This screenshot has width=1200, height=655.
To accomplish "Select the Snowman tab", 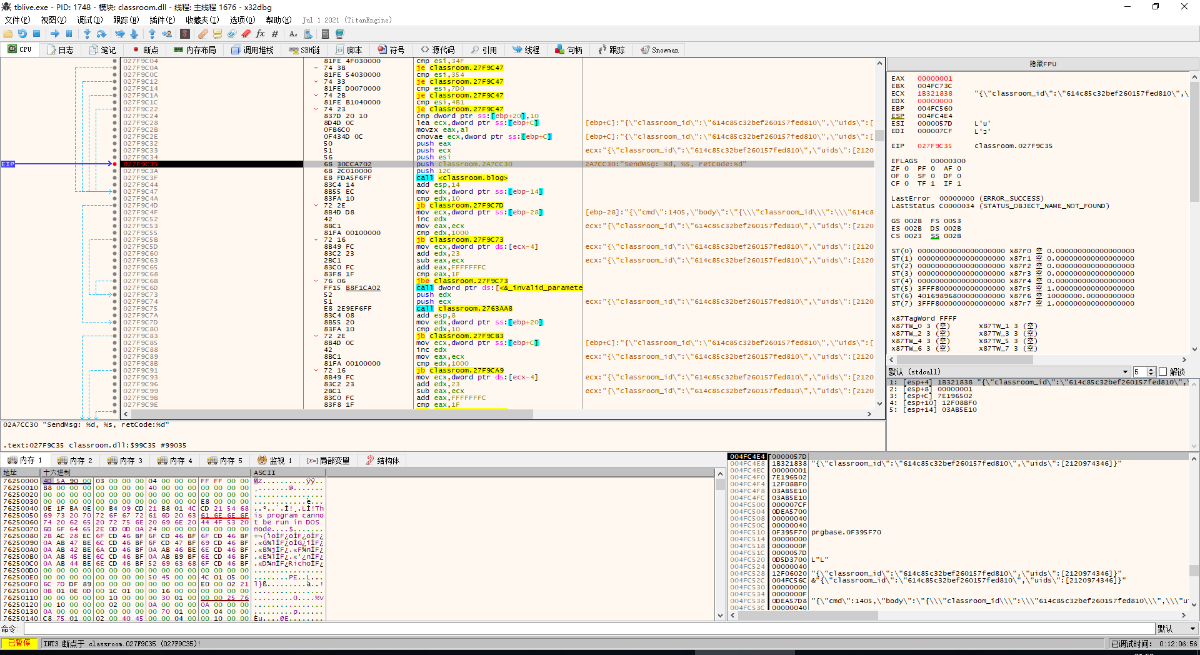I will tap(660, 49).
